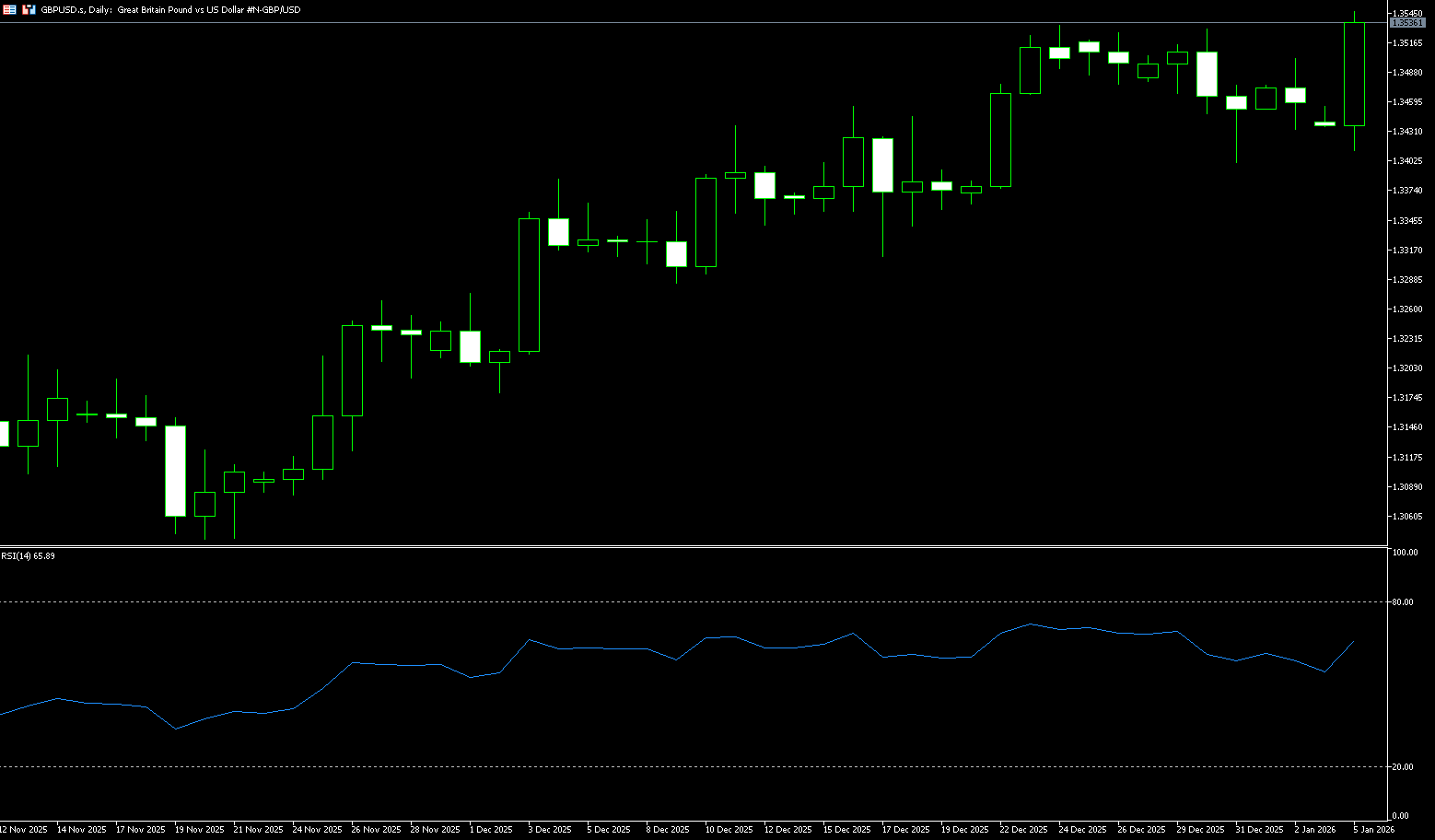Click the 80.00 RSI level label
Screen dimensions: 1435x840
coord(1403,602)
